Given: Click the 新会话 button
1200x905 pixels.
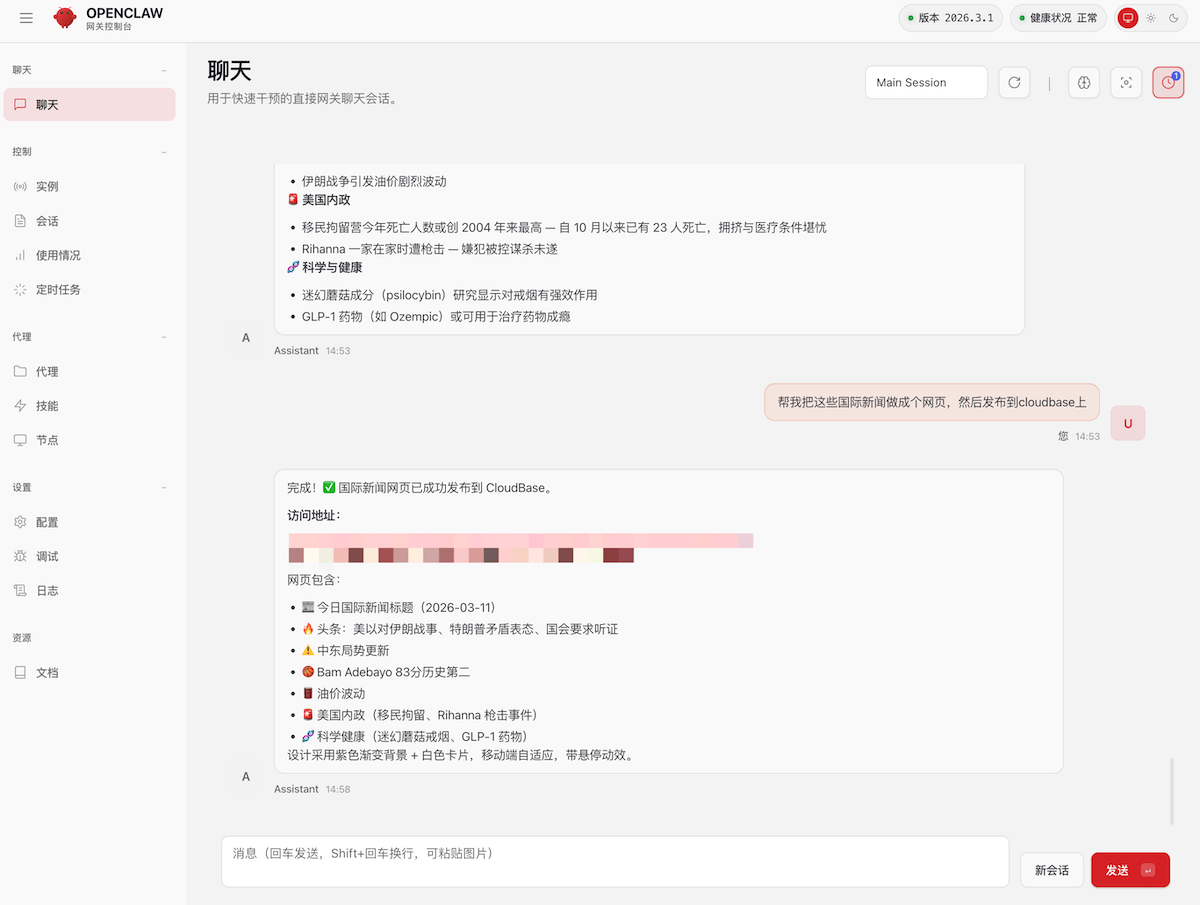Looking at the screenshot, I should point(1051,870).
